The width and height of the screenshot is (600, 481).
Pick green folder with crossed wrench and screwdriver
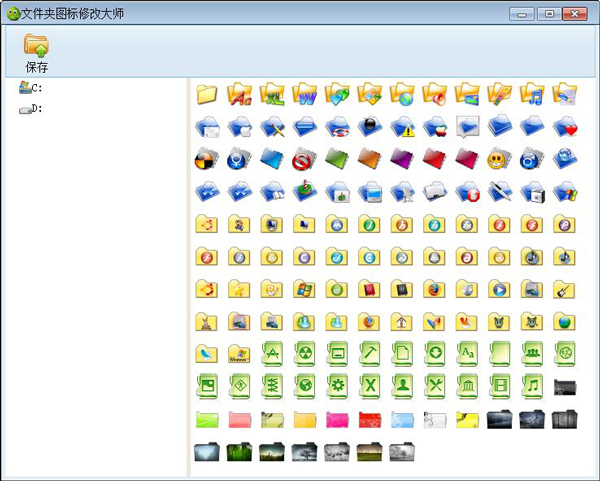[x=434, y=386]
